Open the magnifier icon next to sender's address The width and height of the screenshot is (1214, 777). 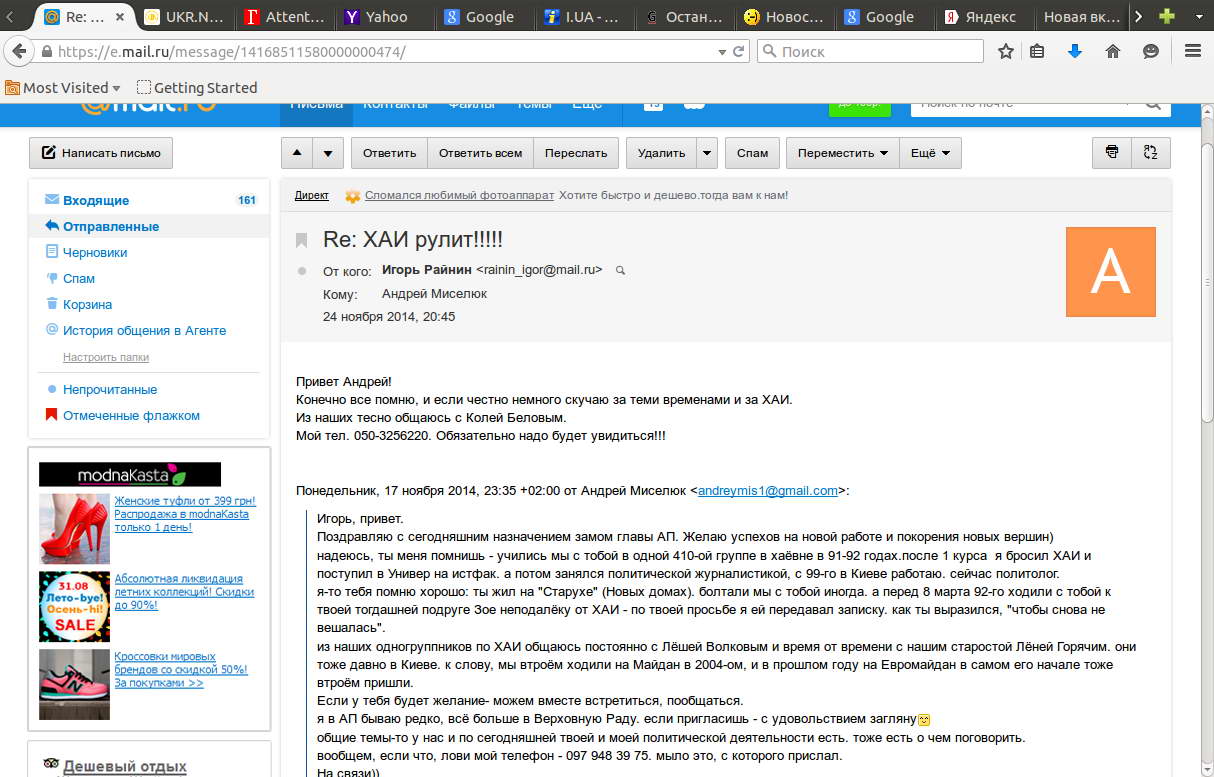point(620,271)
